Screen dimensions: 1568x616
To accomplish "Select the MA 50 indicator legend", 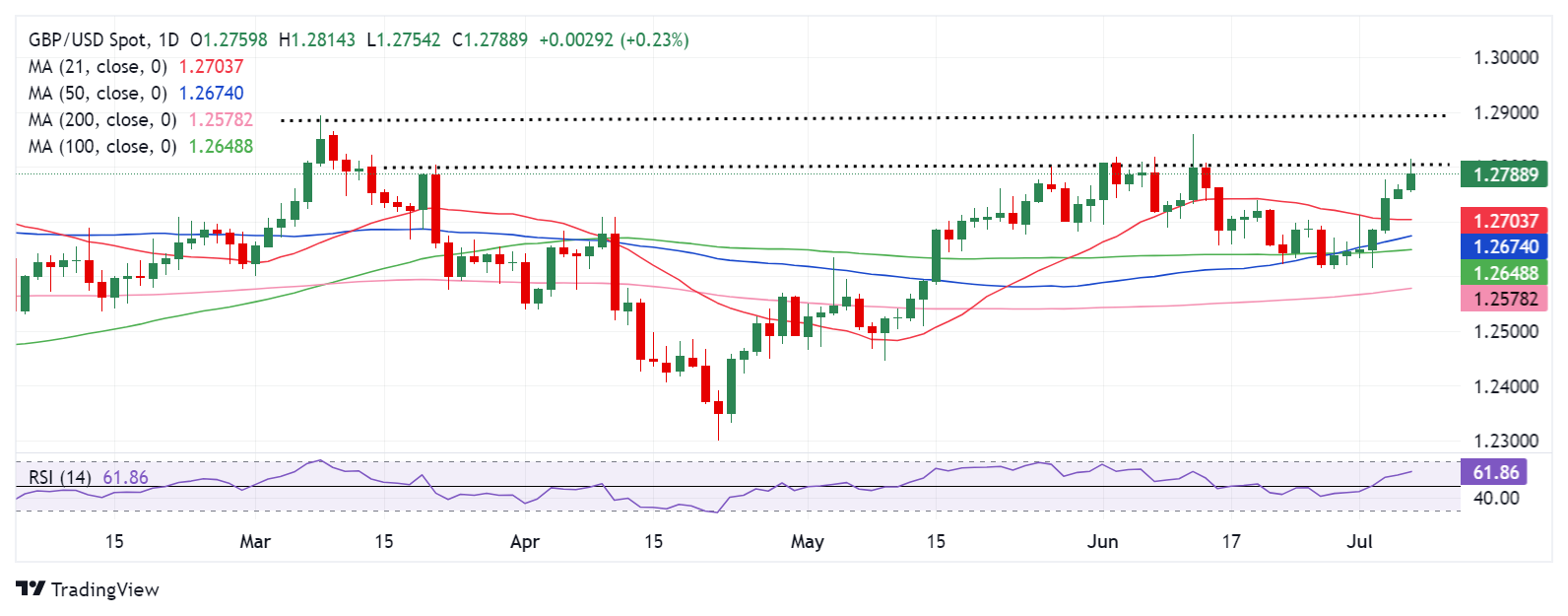I will pos(98,94).
